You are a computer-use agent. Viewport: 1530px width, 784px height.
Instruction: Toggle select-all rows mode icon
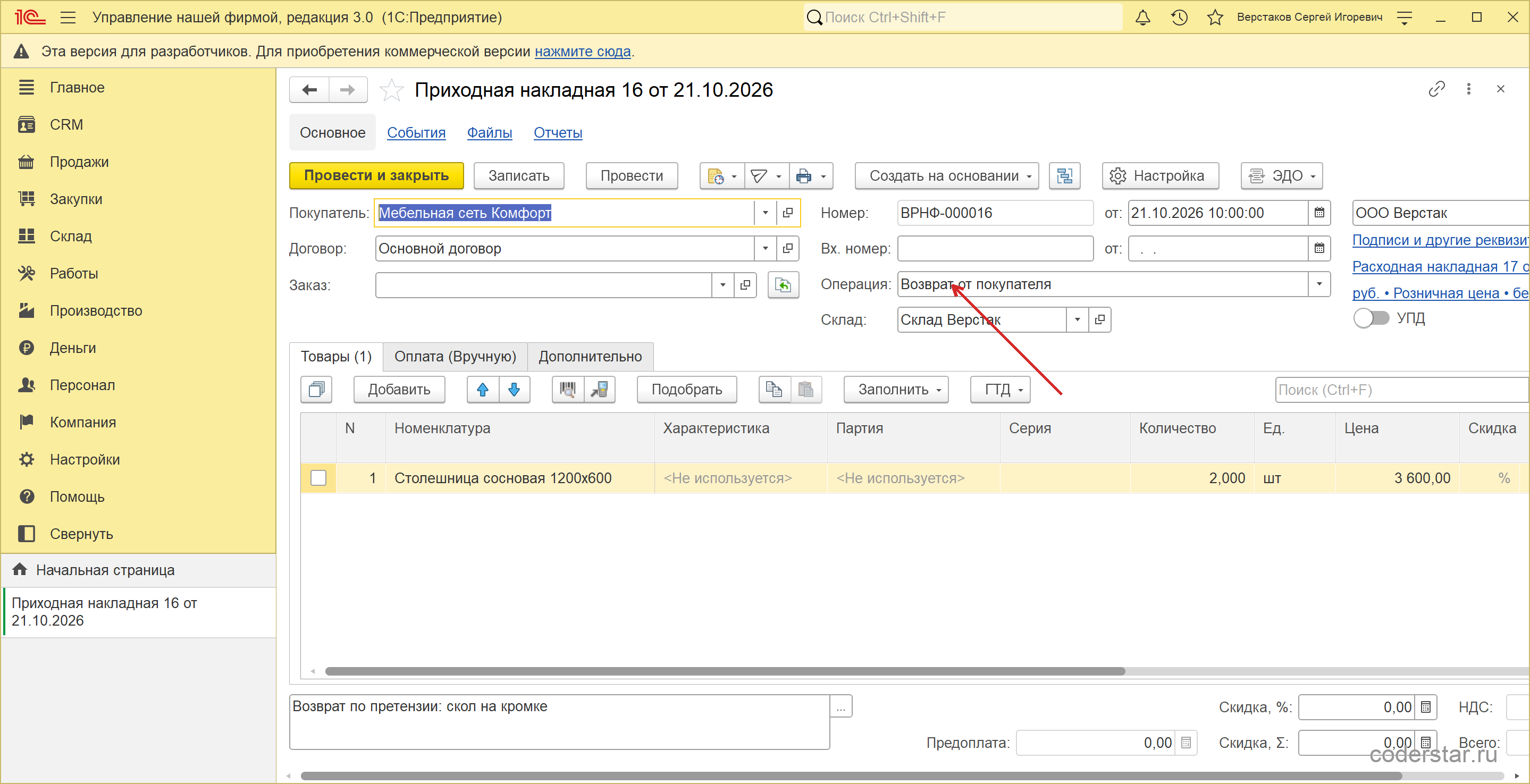[316, 390]
